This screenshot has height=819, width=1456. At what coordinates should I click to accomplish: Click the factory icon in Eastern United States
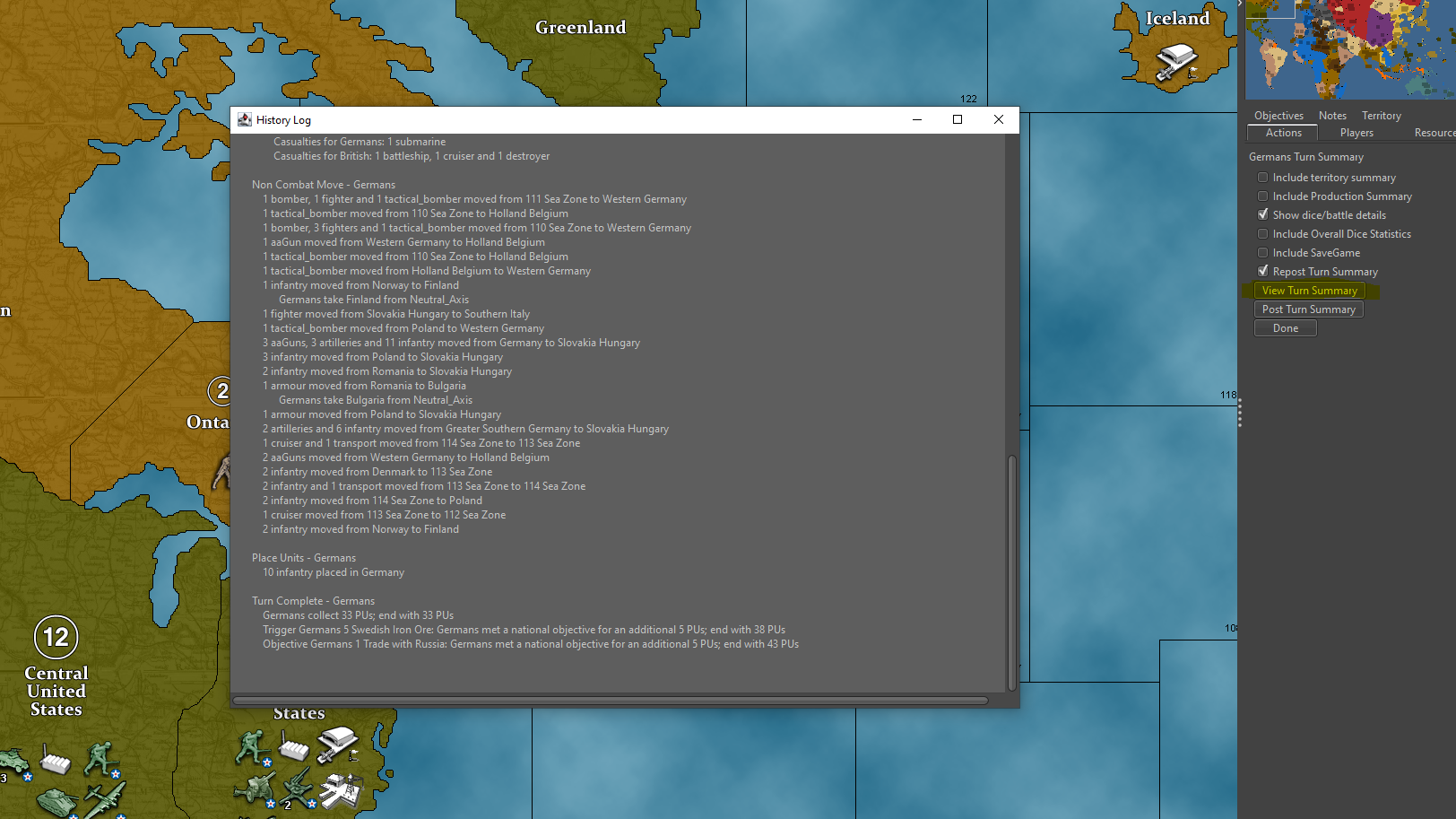click(294, 746)
